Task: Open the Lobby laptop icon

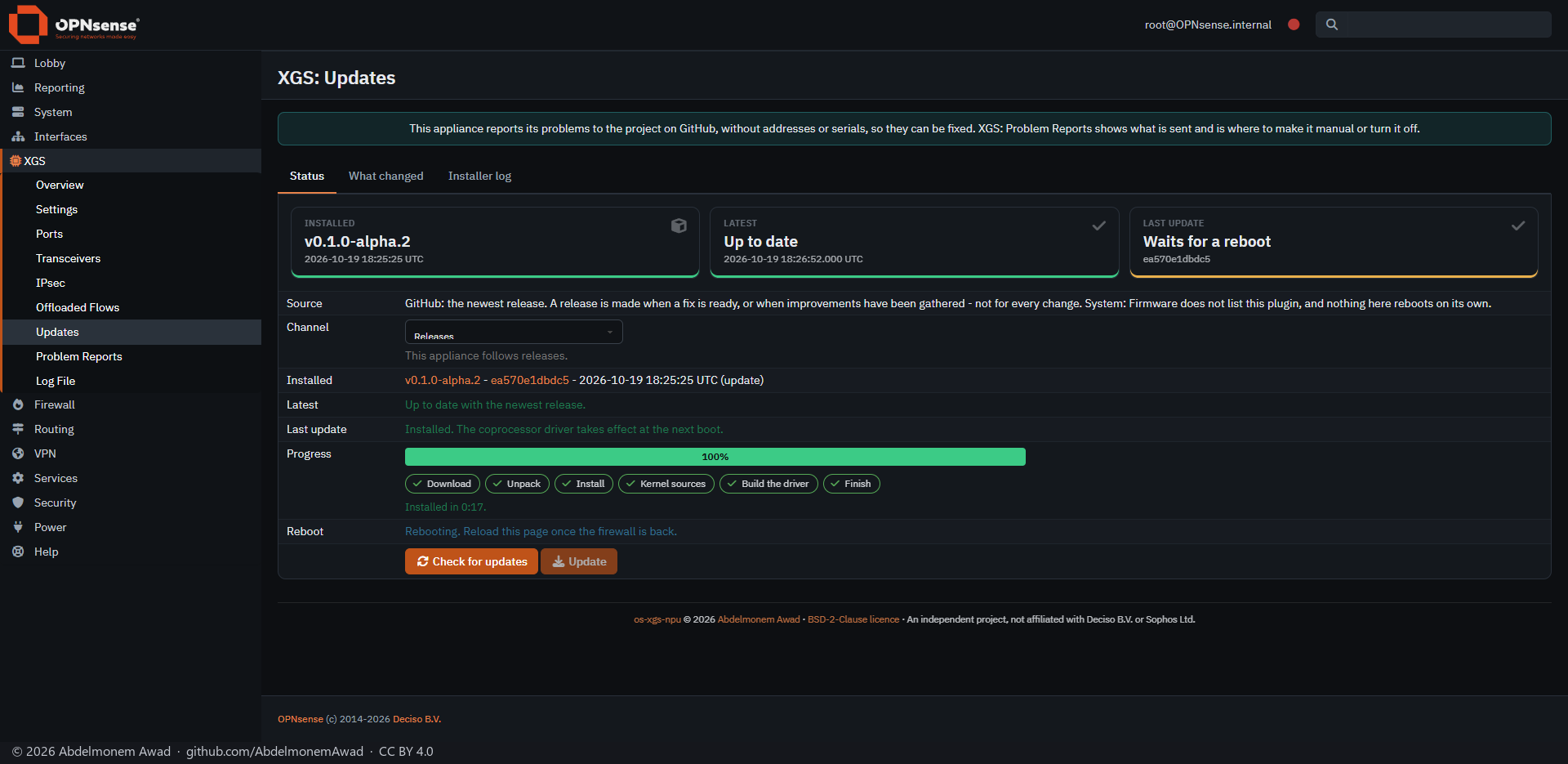Action: click(18, 63)
